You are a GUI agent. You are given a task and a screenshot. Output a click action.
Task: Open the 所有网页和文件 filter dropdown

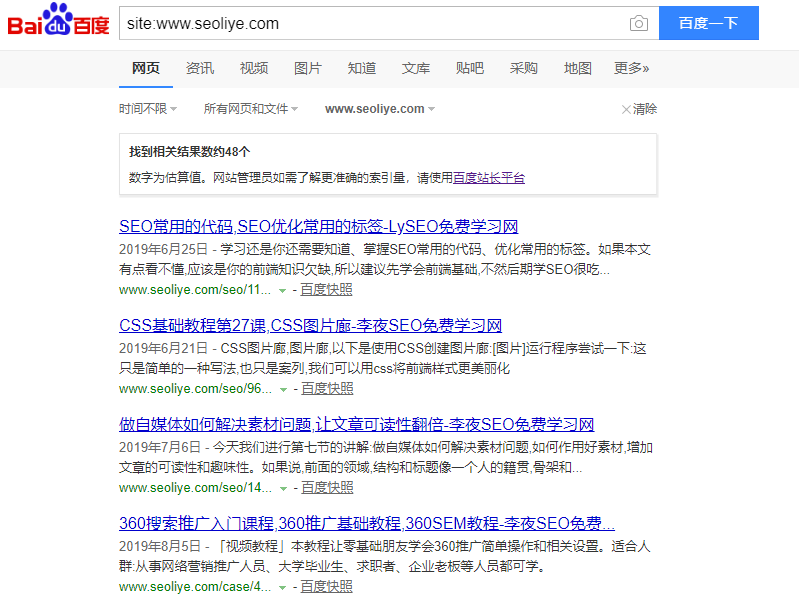click(251, 109)
